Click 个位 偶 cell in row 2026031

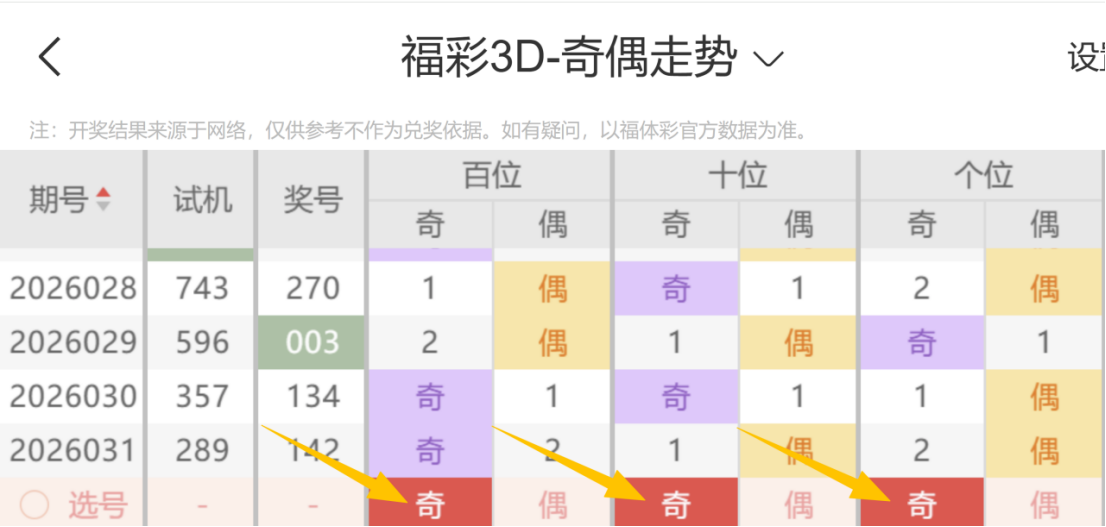coord(1045,450)
